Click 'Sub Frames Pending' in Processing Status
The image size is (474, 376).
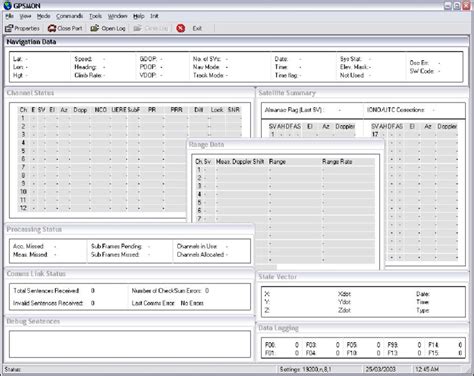pyautogui.click(x=116, y=246)
